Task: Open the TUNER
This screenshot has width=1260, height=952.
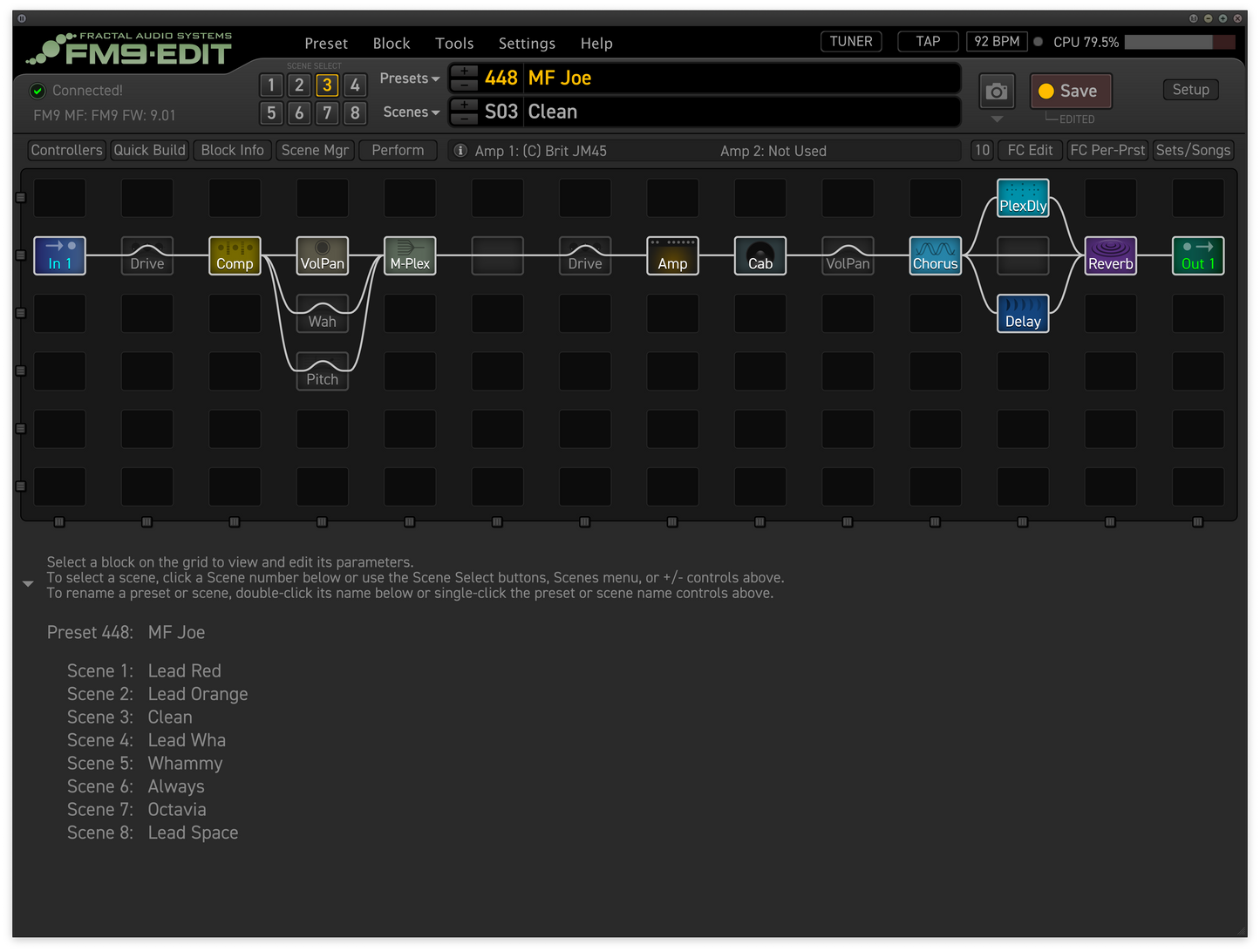Action: pos(851,42)
